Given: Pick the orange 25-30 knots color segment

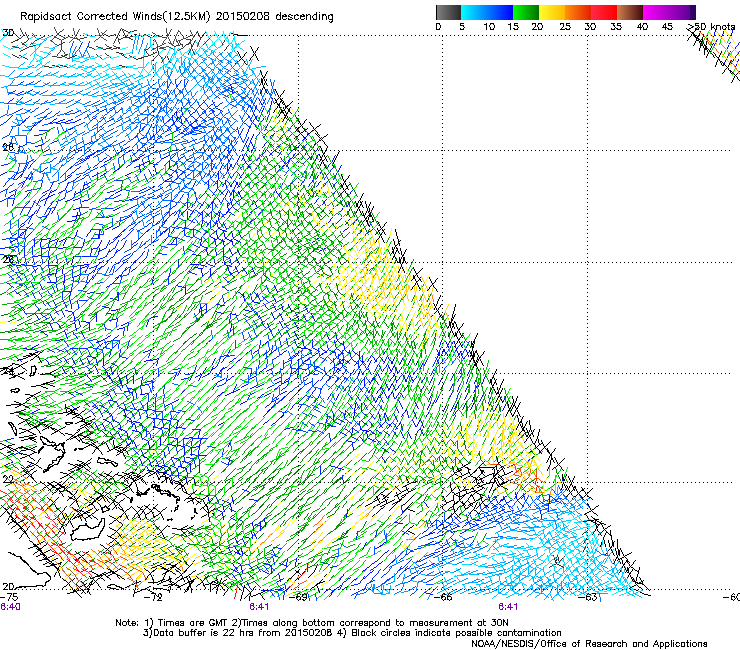Looking at the screenshot, I should pyautogui.click(x=578, y=12).
